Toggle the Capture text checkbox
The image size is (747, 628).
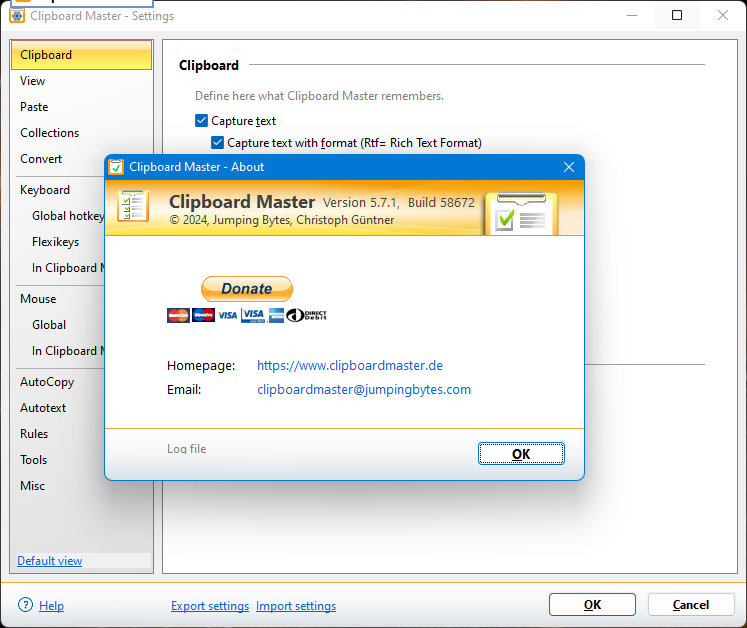click(201, 121)
